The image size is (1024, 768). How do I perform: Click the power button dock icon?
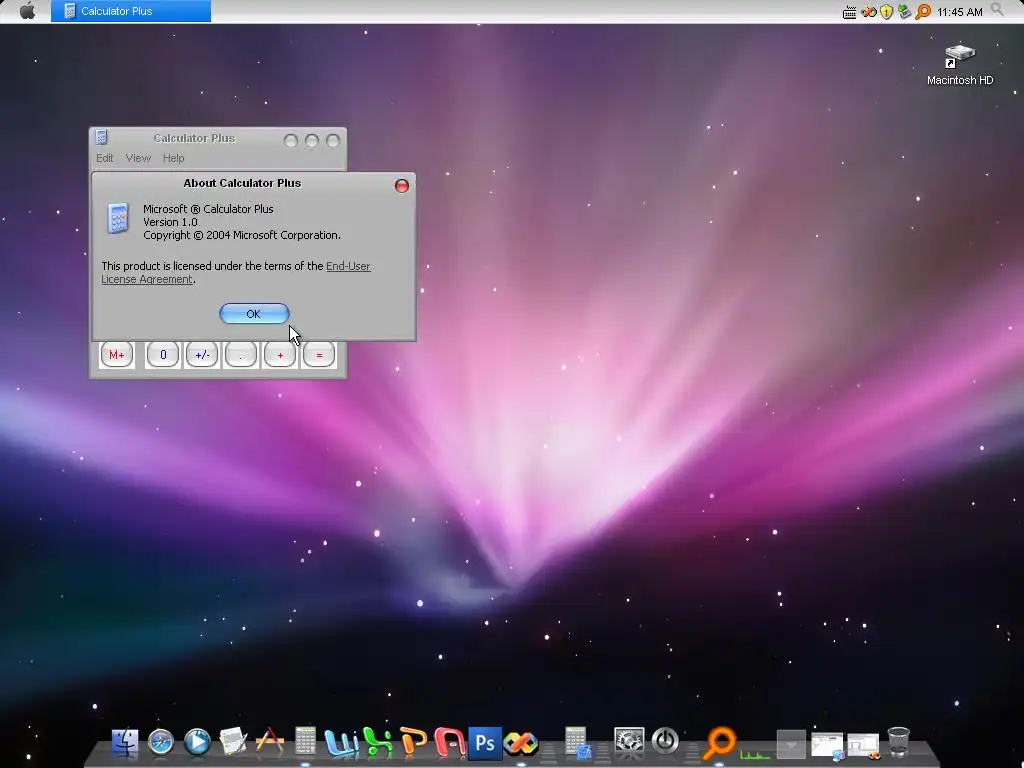665,742
